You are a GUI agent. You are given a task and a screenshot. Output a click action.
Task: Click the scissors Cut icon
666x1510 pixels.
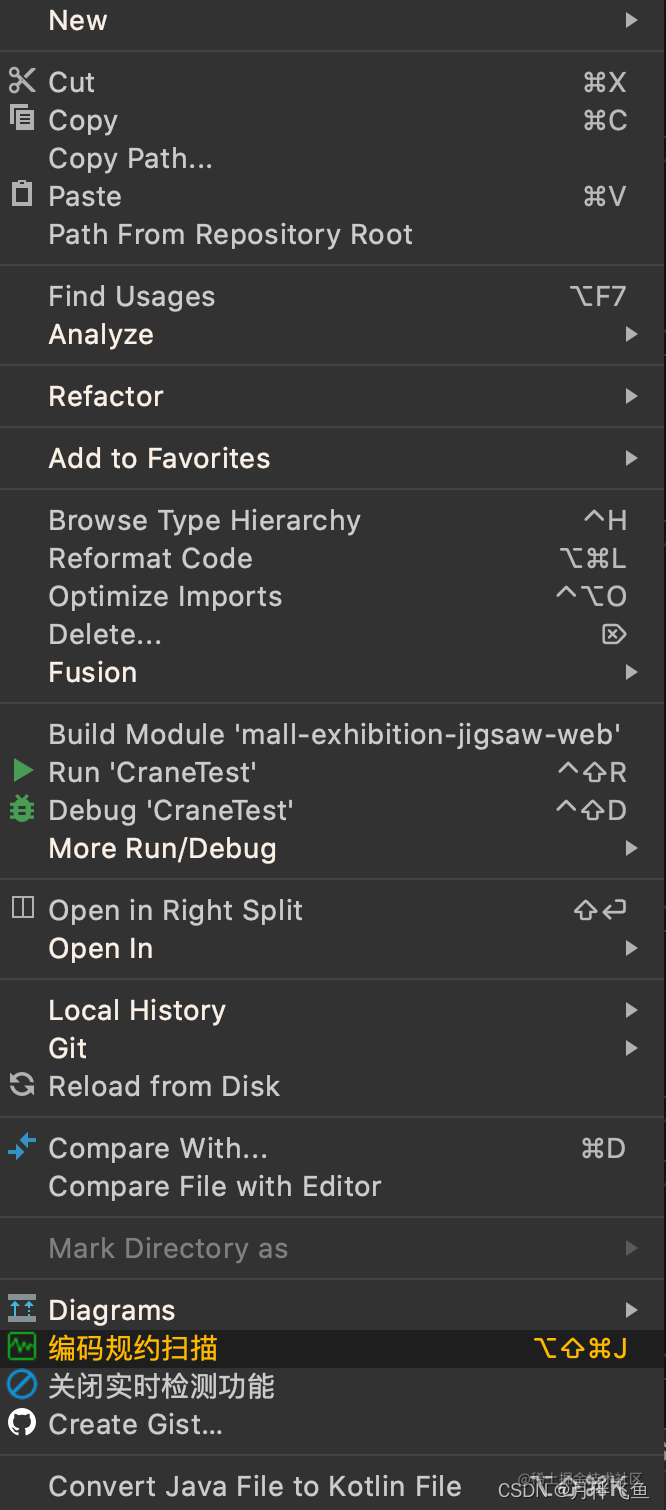(x=22, y=80)
